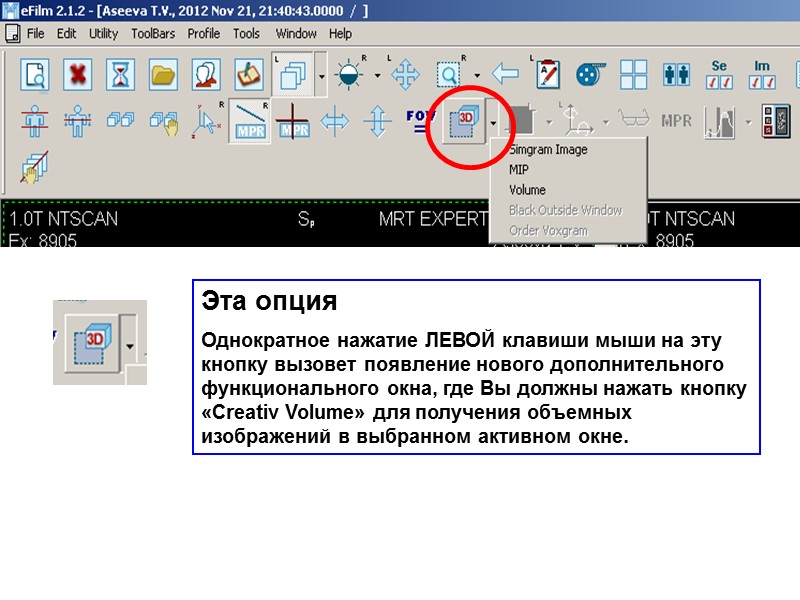Image resolution: width=800 pixels, height=600 pixels.
Task: Click the horizontal flip arrows icon
Action: pyautogui.click(x=335, y=121)
